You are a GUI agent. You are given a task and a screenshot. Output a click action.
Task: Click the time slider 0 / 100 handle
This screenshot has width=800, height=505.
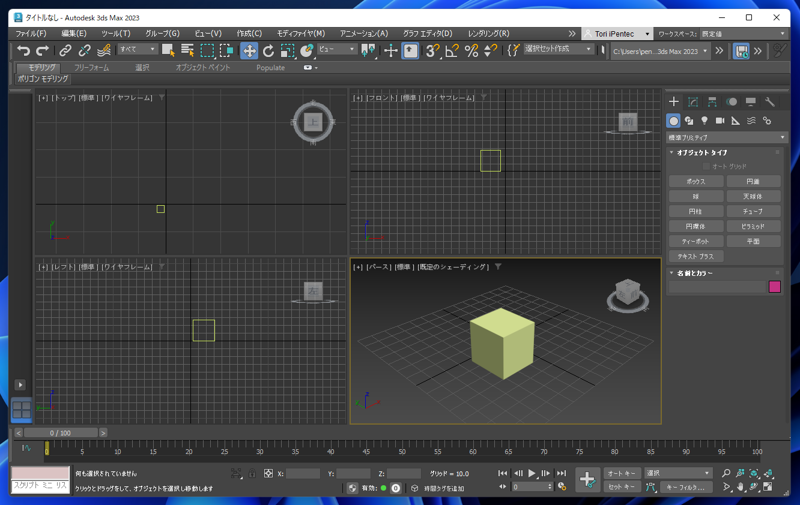tap(60, 433)
